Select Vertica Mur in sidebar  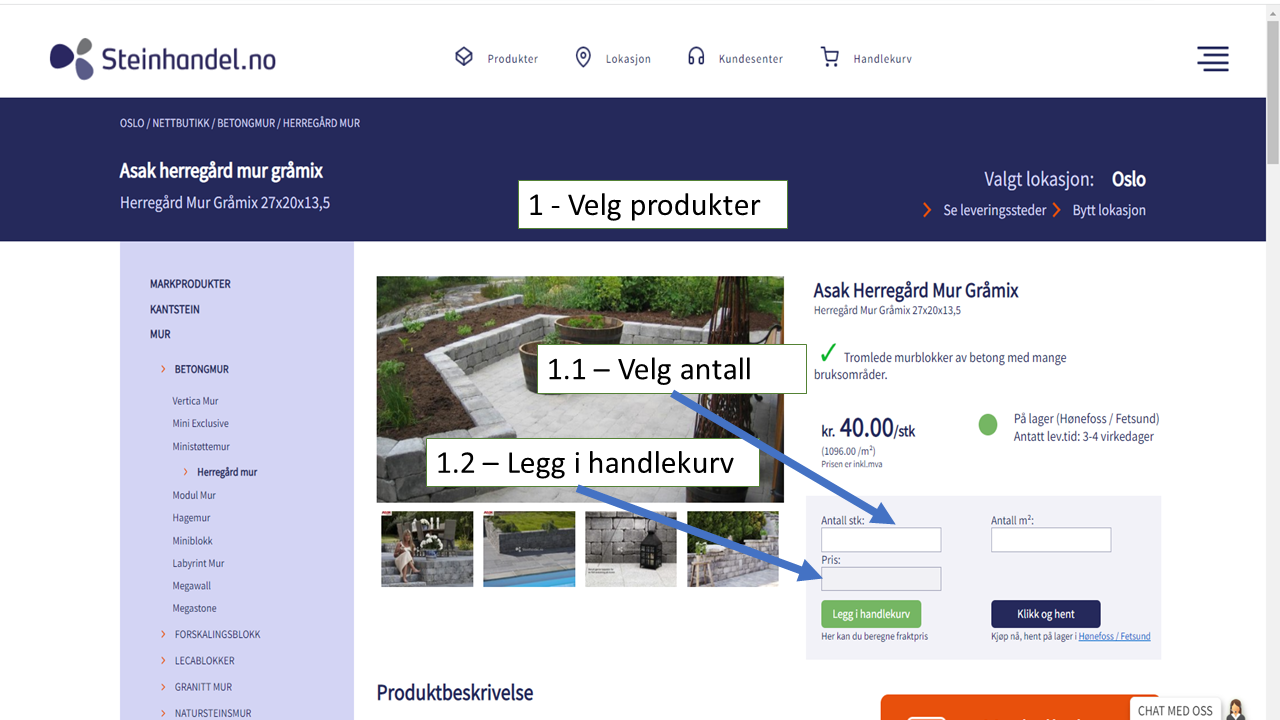click(195, 401)
